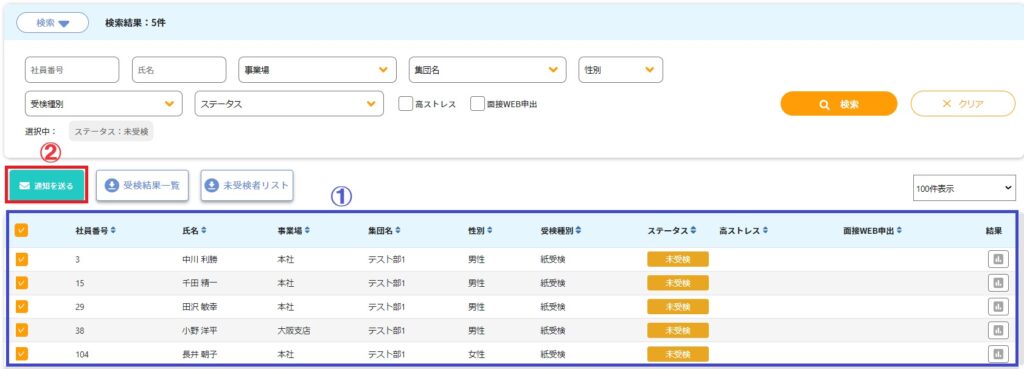The width and height of the screenshot is (1024, 369).
Task: Open result chart icon for 田沢 敏幸
Action: coord(997,306)
